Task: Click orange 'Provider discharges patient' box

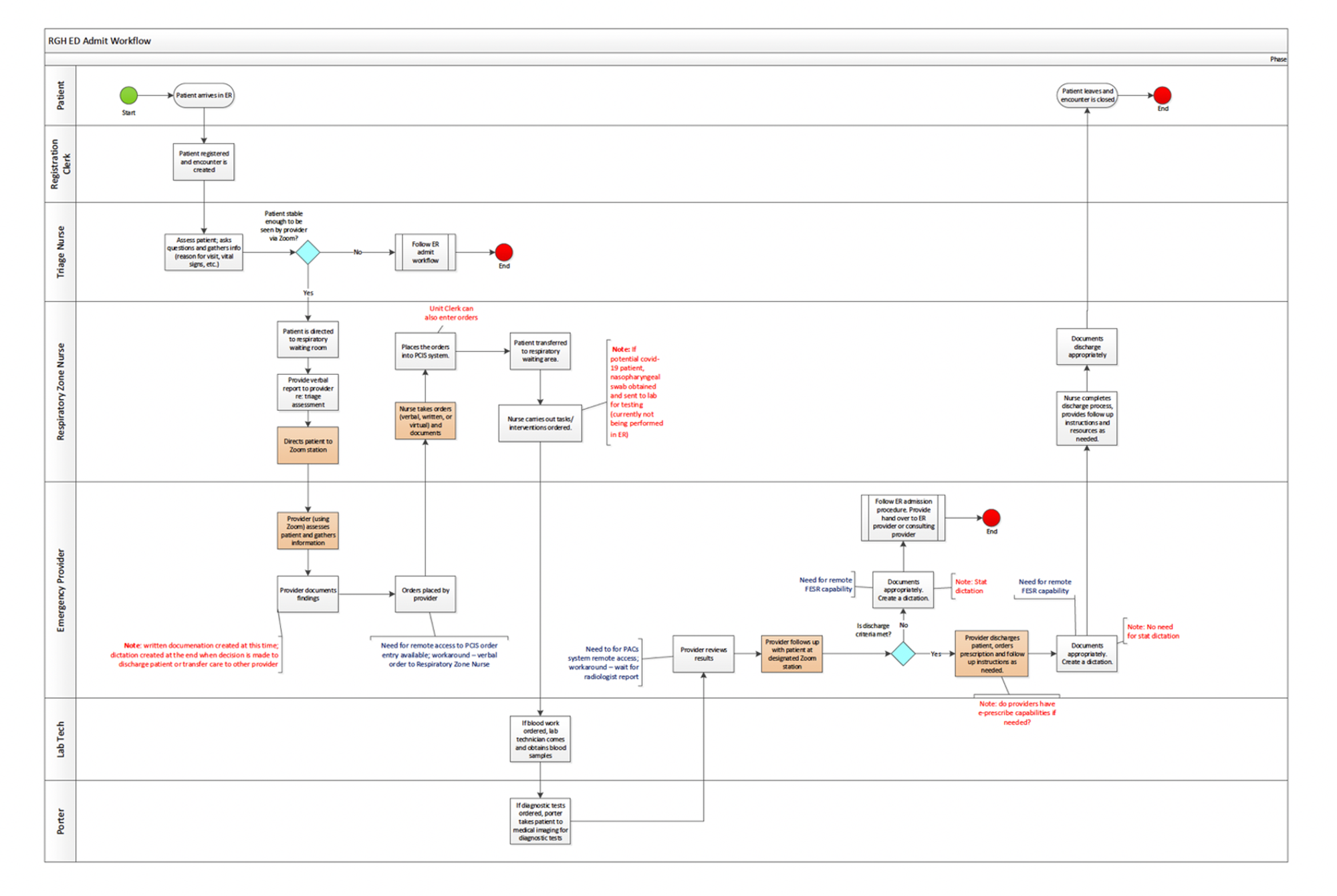Action: coord(991,653)
